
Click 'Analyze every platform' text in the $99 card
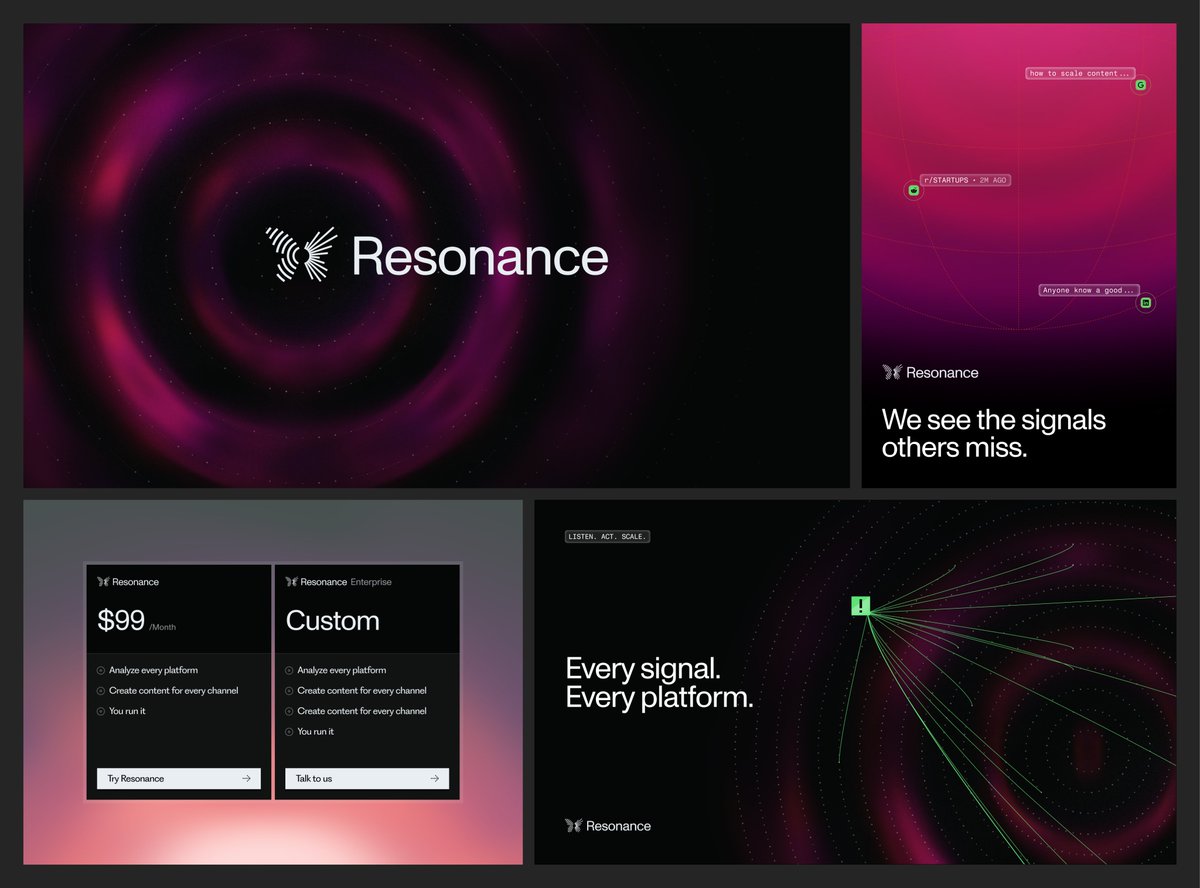pyautogui.click(x=153, y=670)
